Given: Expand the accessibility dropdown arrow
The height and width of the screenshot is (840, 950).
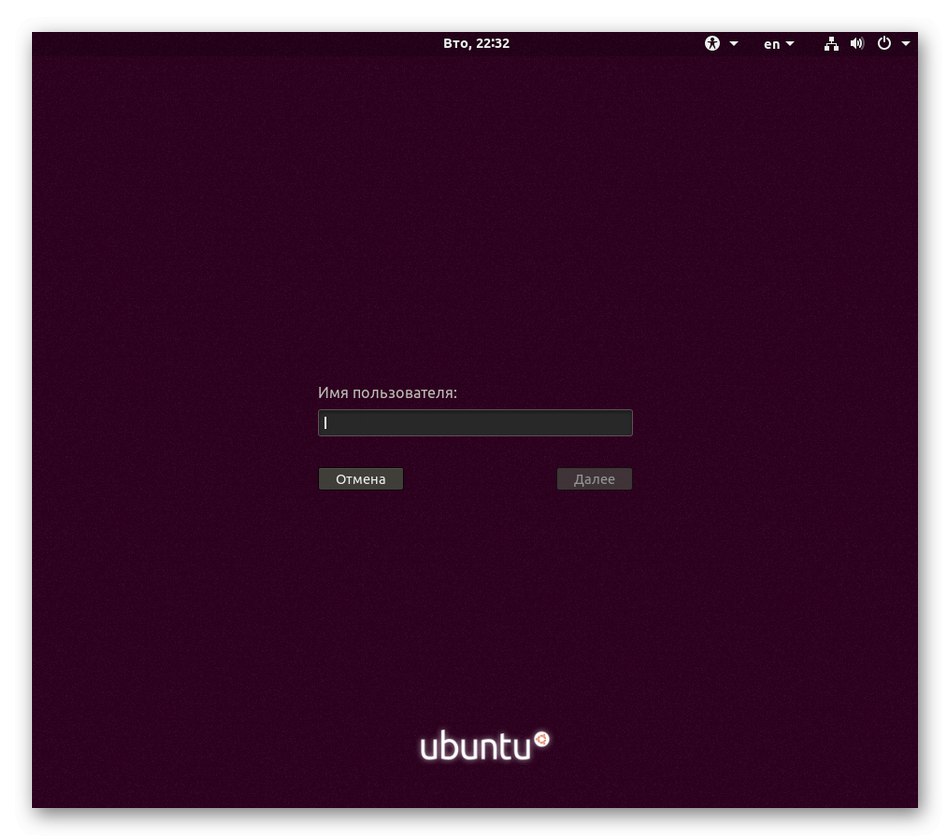Looking at the screenshot, I should [734, 44].
